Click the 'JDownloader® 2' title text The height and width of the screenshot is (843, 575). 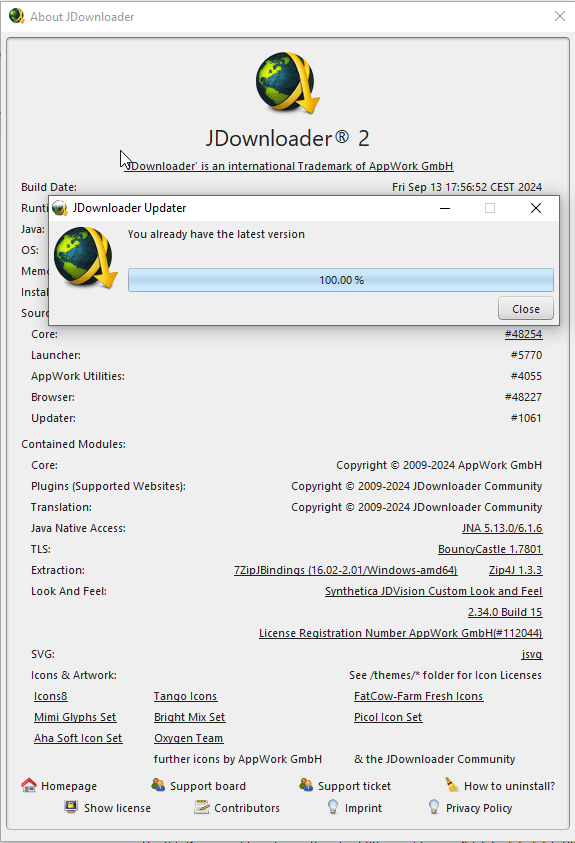[x=288, y=138]
